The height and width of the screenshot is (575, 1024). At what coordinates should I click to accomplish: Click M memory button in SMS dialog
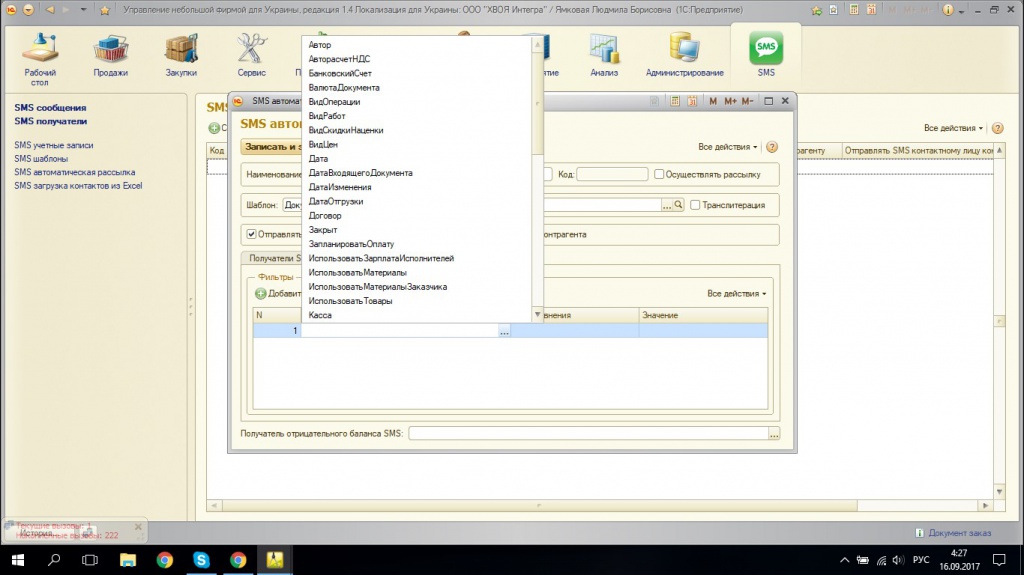(x=712, y=101)
